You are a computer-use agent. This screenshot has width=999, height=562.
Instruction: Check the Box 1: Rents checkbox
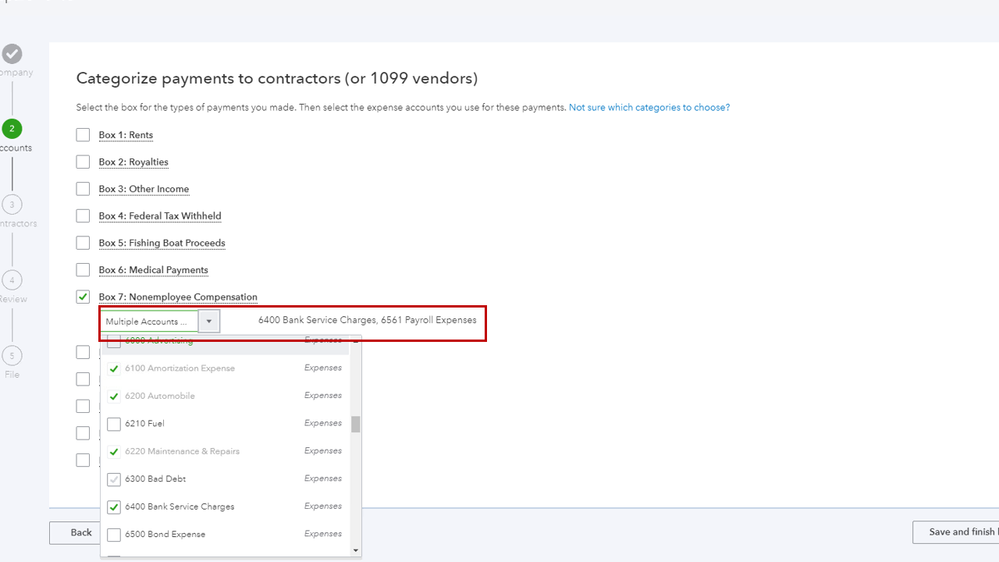(83, 135)
